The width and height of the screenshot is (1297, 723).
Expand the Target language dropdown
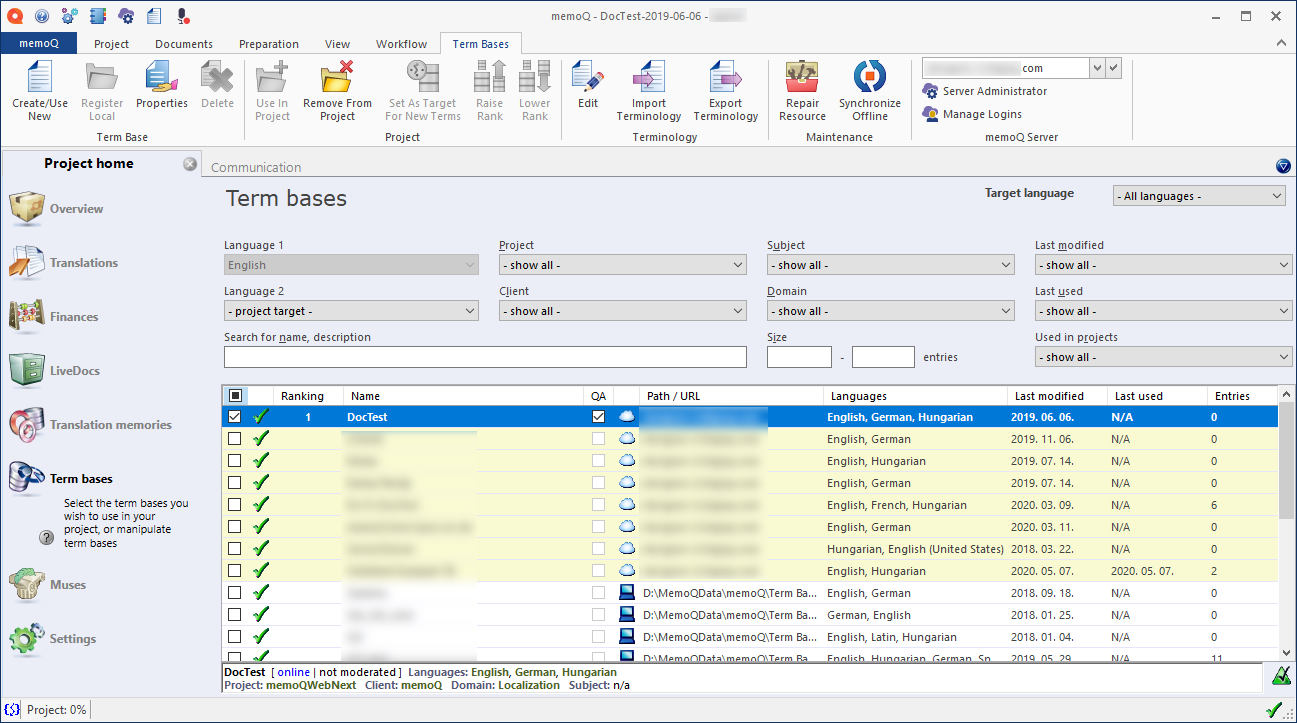click(1198, 196)
